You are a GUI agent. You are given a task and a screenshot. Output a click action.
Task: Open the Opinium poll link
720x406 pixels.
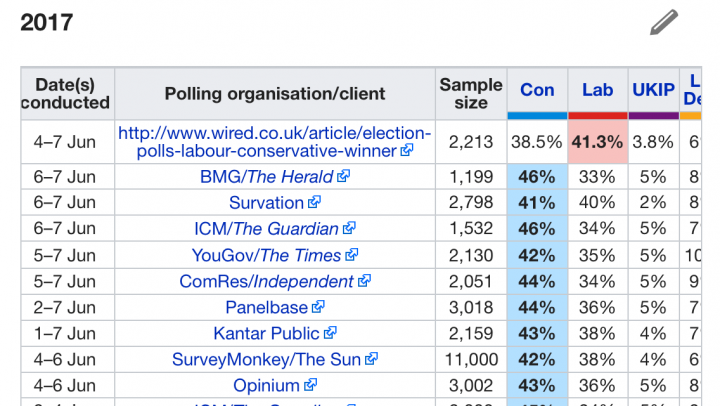click(x=266, y=385)
